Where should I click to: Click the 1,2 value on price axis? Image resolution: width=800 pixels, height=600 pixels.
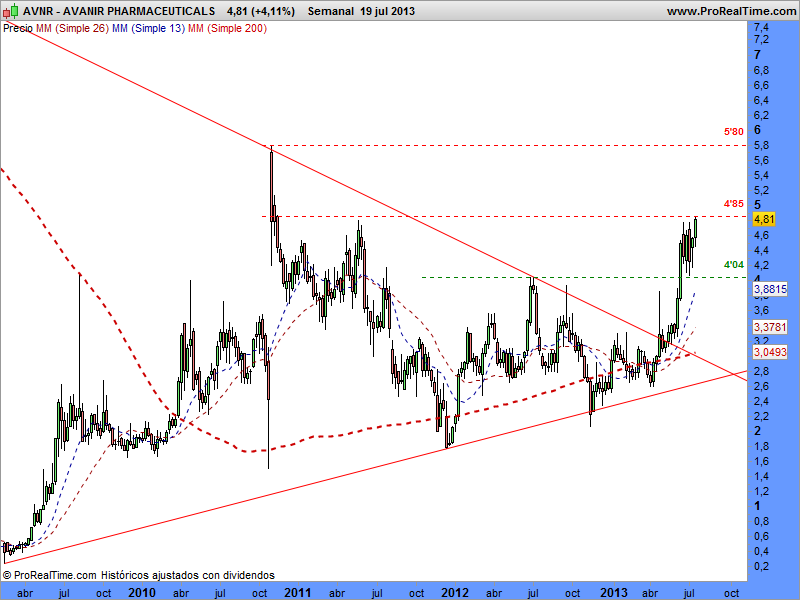coord(761,491)
